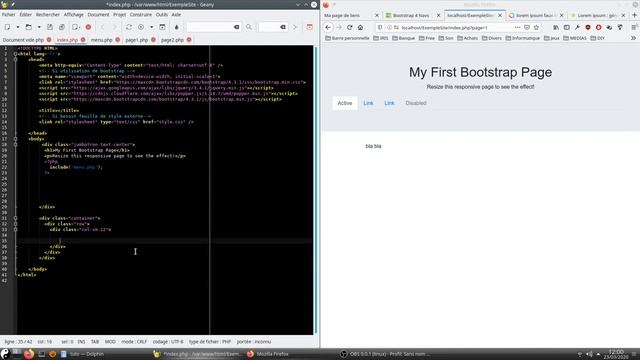Click the Firefox address bar URL
The height and width of the screenshot is (360, 640).
(x=444, y=28)
